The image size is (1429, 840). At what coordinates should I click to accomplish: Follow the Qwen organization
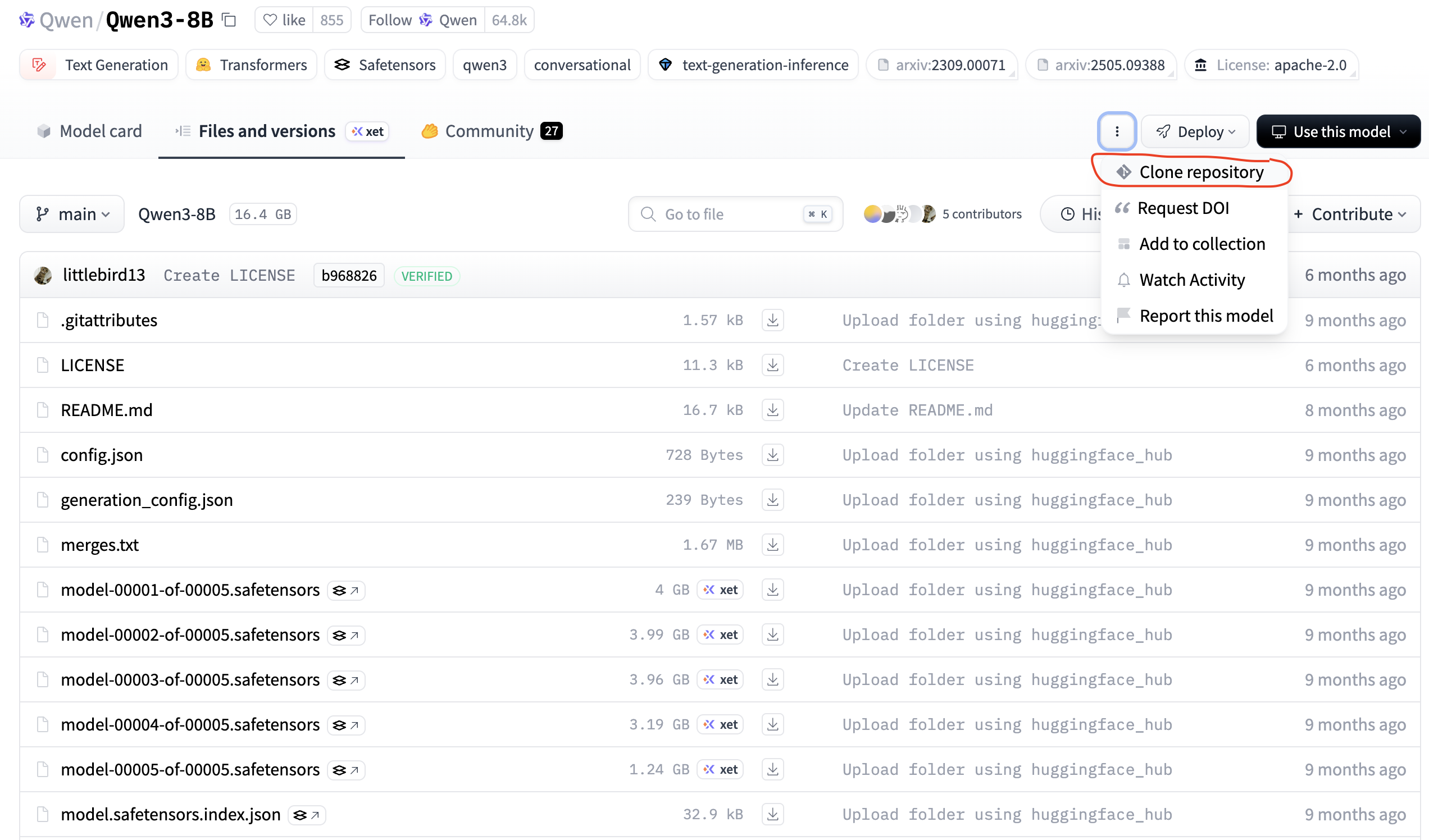(x=422, y=20)
